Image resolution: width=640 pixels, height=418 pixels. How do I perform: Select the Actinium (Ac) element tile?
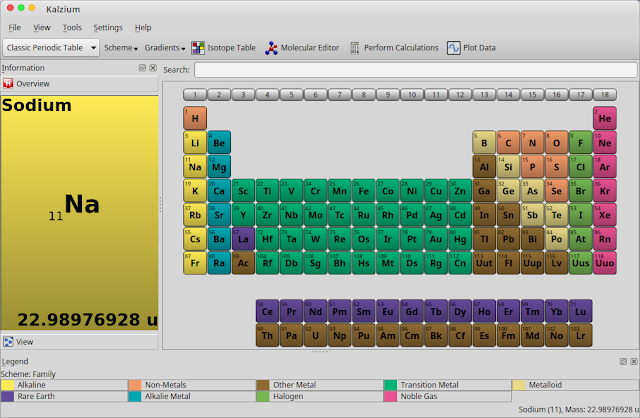coord(243,263)
